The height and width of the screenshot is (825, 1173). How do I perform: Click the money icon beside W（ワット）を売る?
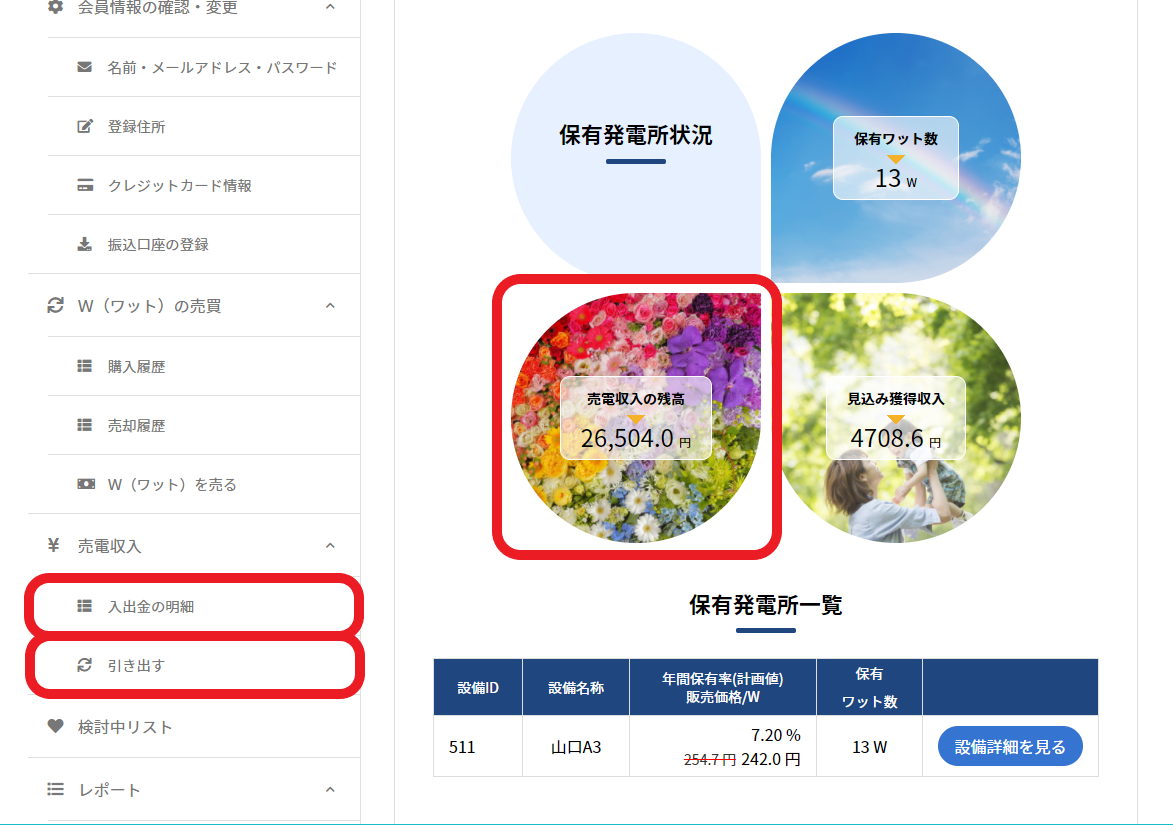pyautogui.click(x=85, y=485)
